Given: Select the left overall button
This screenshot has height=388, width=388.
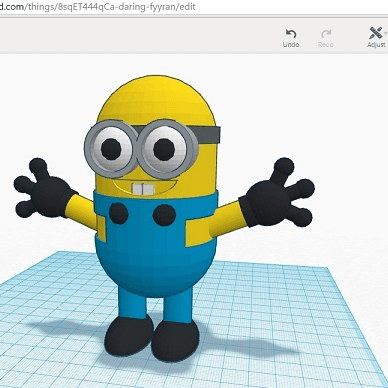Looking at the screenshot, I should (x=118, y=213).
